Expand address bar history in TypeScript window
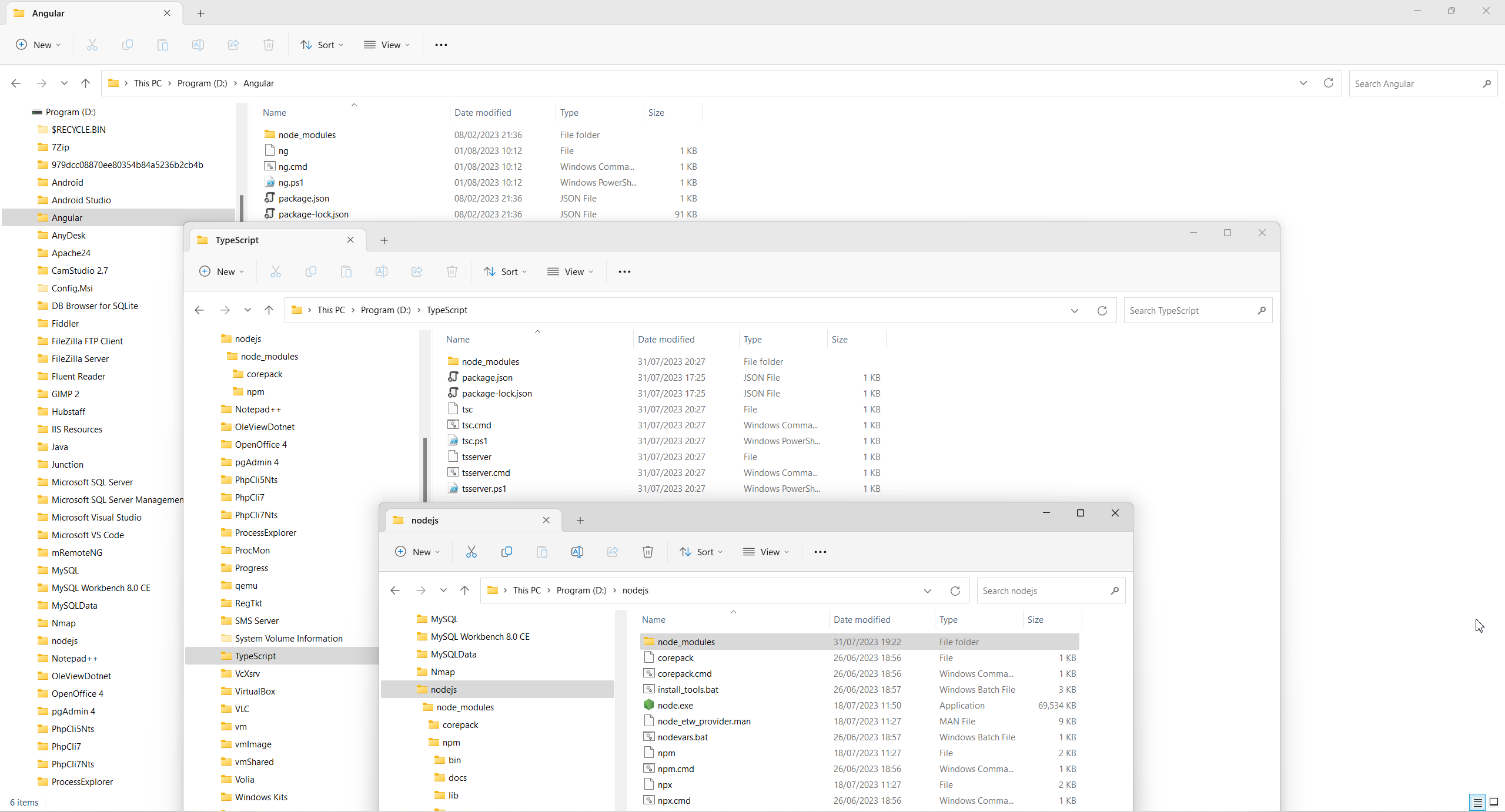 click(x=1074, y=310)
